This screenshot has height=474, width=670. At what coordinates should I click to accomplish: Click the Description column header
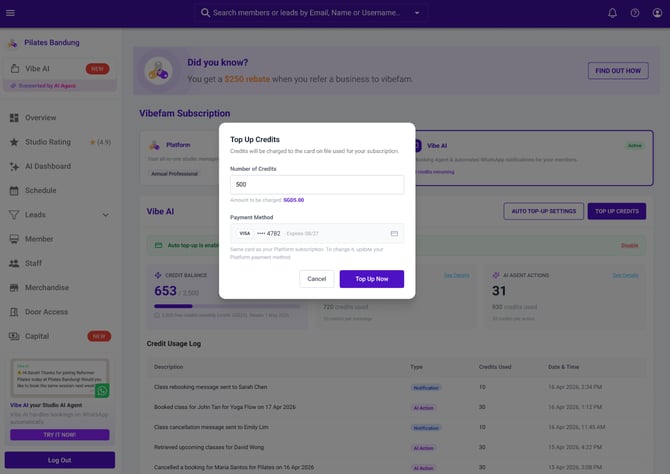click(x=168, y=367)
